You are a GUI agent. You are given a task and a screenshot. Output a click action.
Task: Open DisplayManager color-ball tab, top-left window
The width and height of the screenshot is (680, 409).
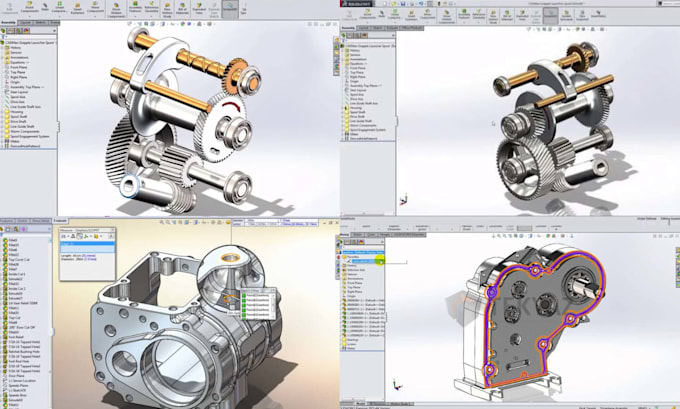click(26, 31)
